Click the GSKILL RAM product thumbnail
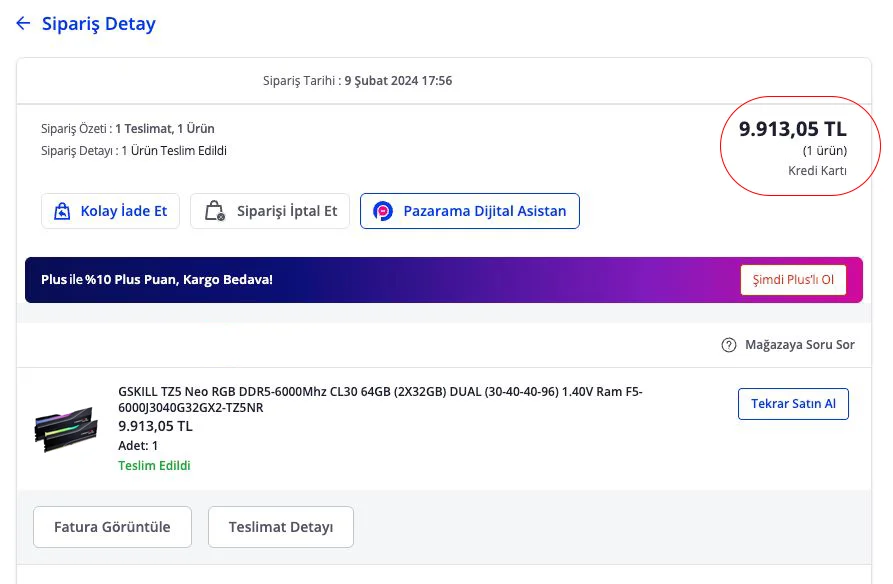The width and height of the screenshot is (893, 584). point(66,427)
